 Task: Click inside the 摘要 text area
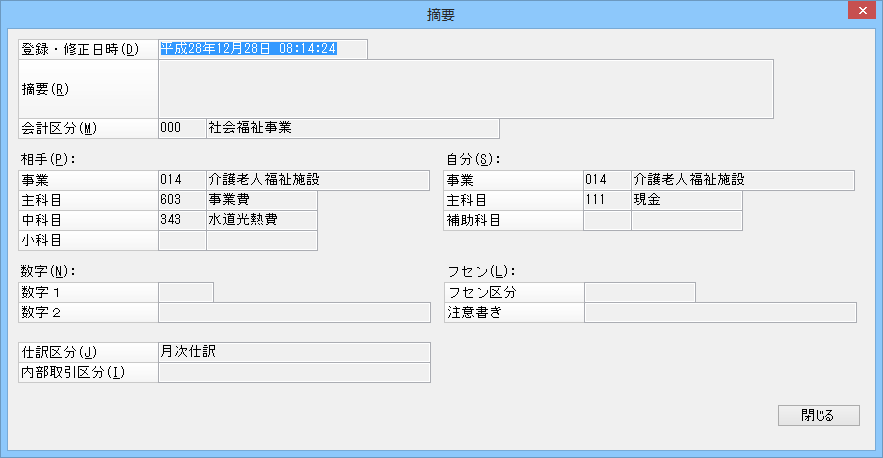click(465, 89)
